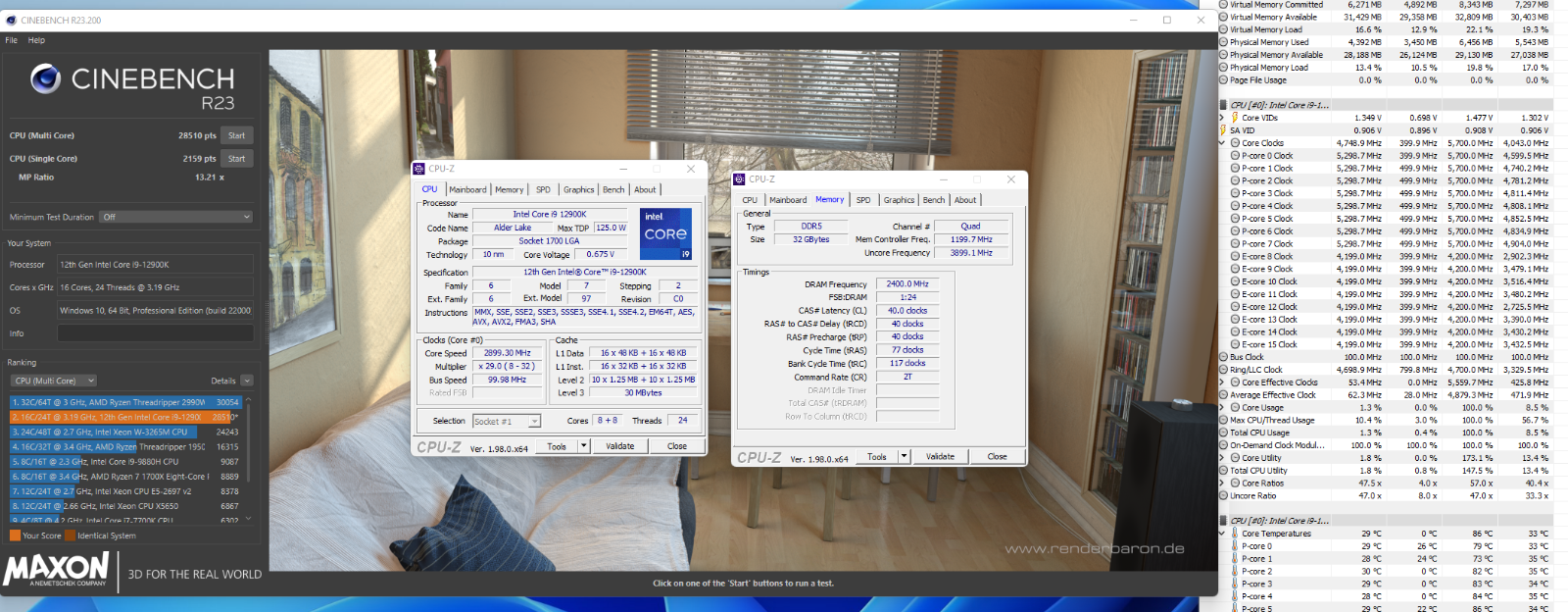Select the Ryzen 7 1700X ranking row
Image resolution: width=1568 pixels, height=612 pixels.
[125, 477]
